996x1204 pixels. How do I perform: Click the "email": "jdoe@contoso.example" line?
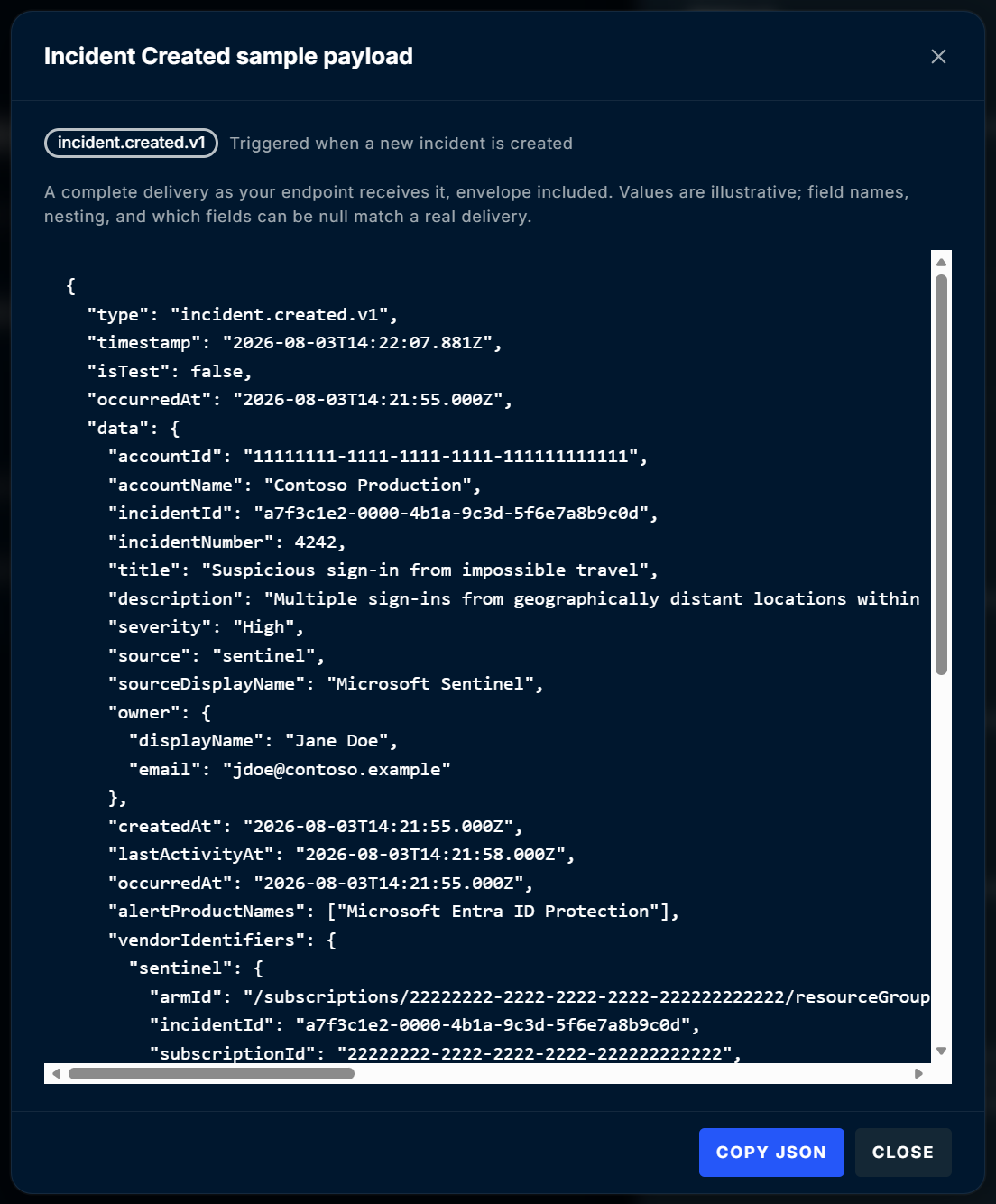point(290,769)
